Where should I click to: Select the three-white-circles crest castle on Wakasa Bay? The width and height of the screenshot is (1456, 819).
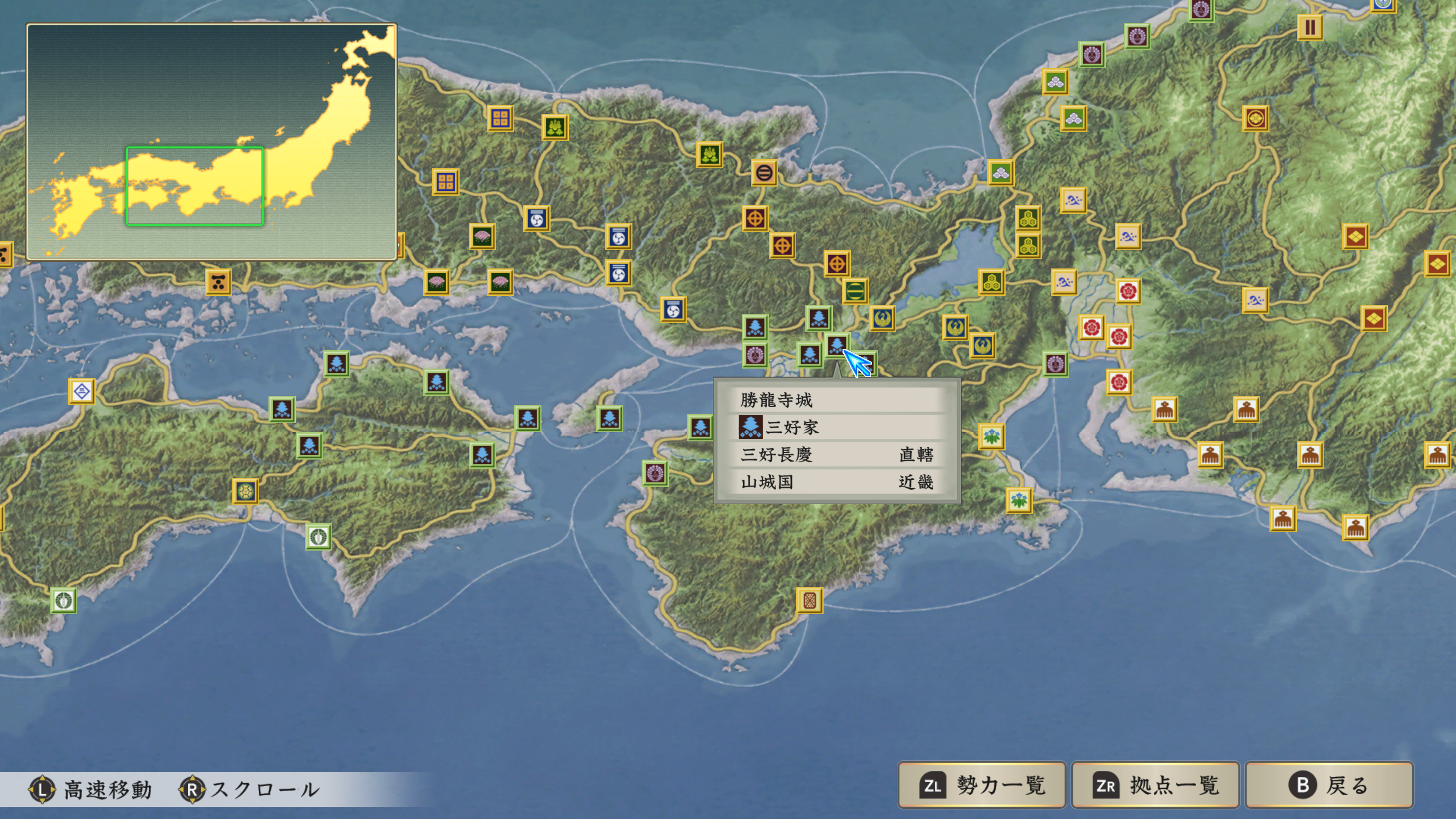click(1001, 173)
